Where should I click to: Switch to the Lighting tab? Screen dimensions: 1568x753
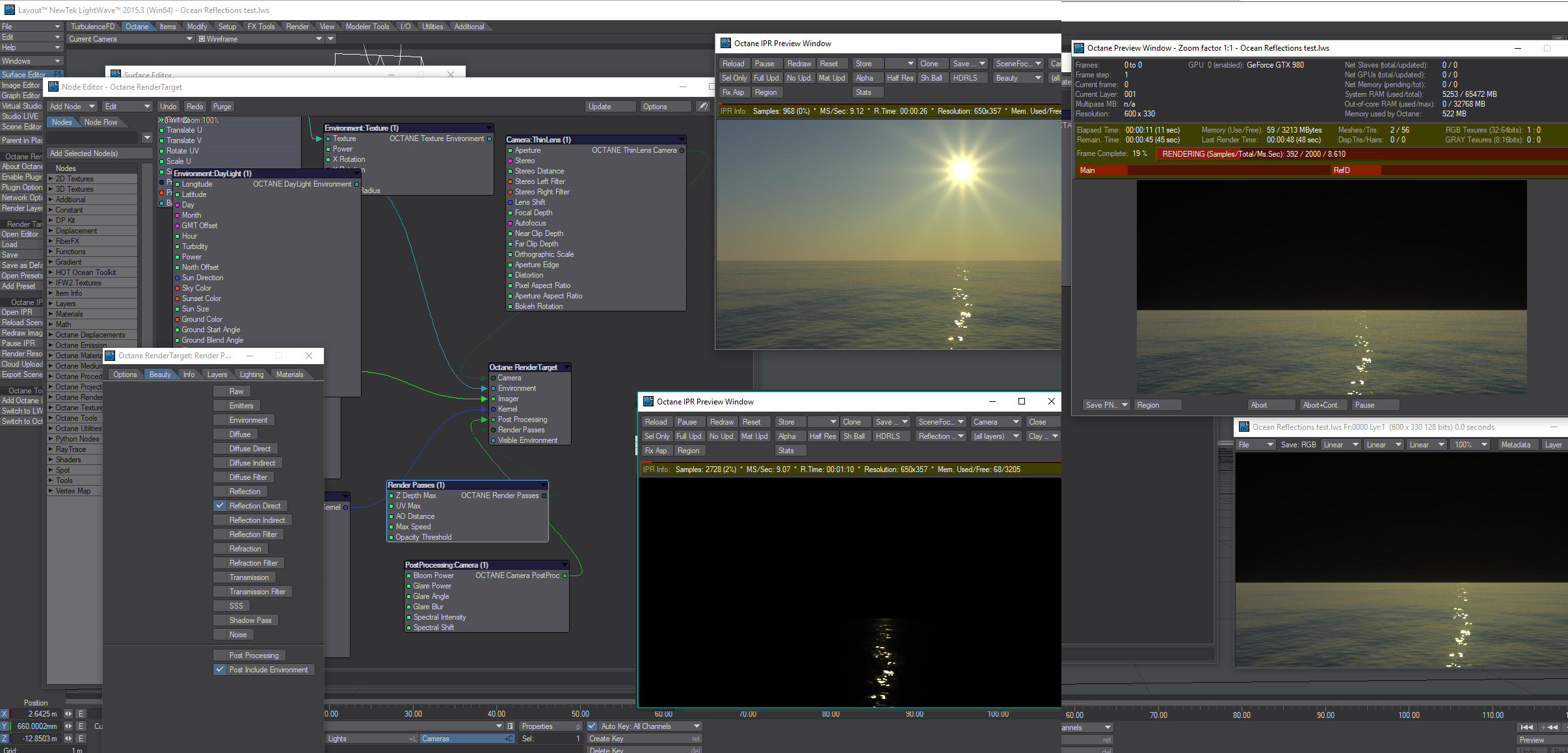252,375
